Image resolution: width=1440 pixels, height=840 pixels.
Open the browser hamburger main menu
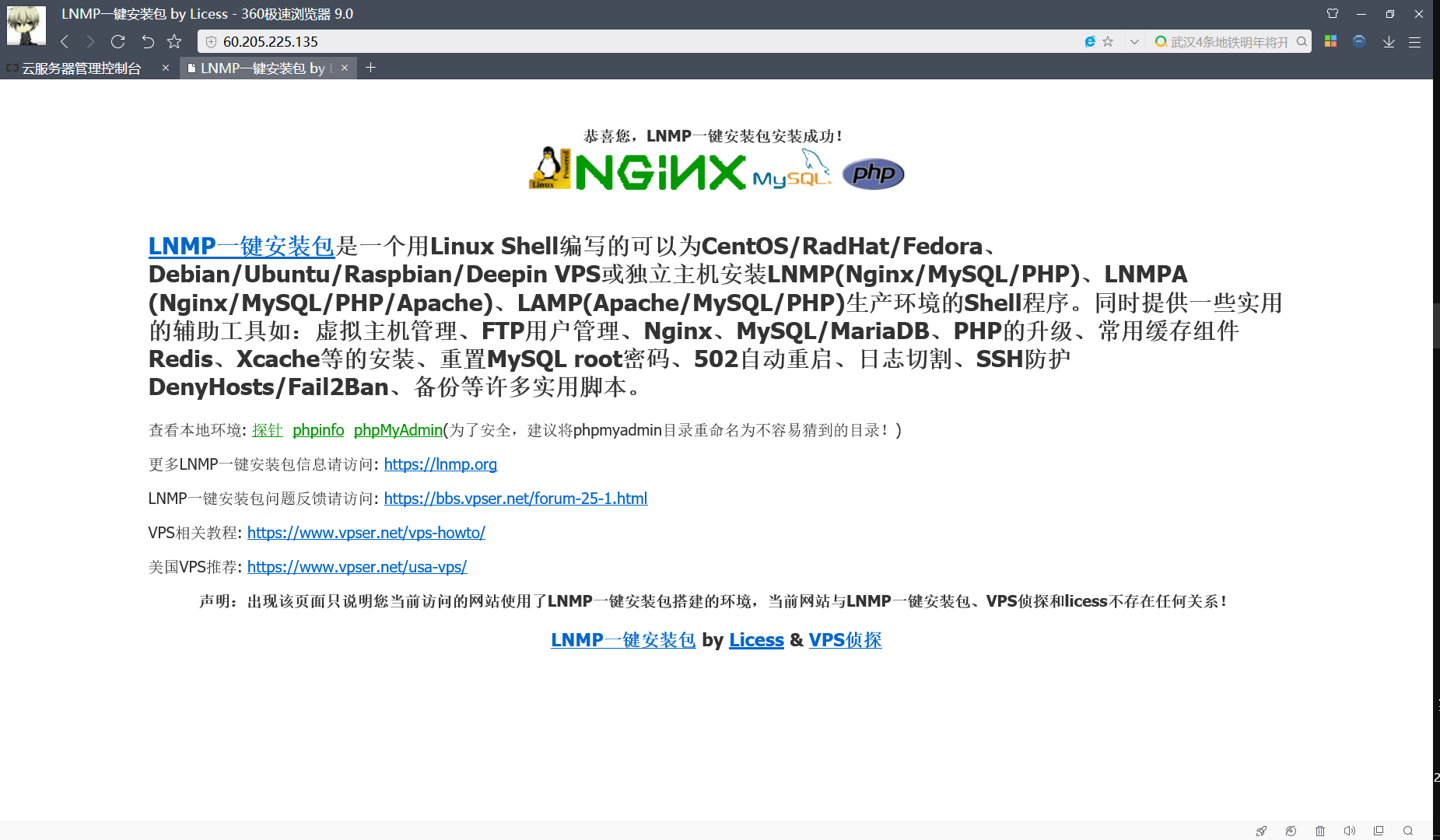coord(1415,42)
